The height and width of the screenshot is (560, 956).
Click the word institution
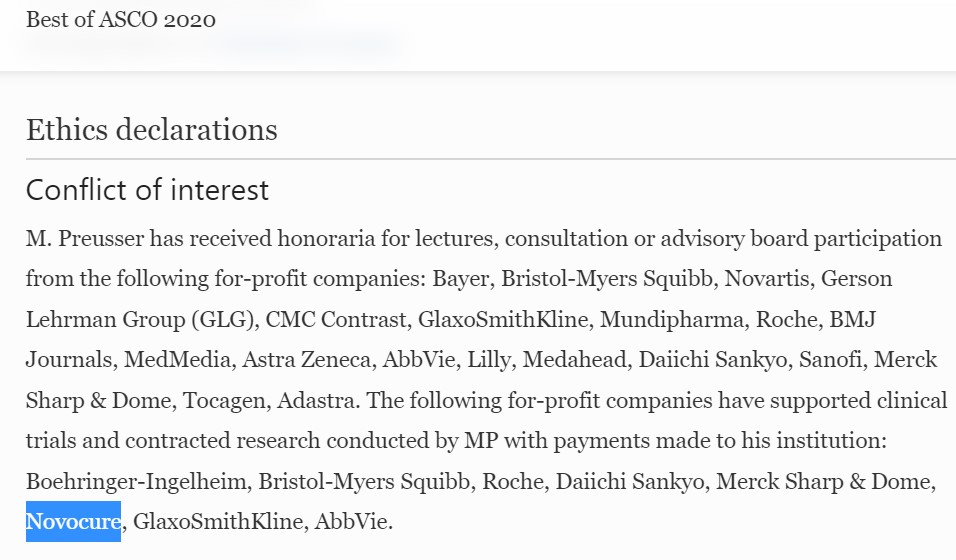click(821, 441)
